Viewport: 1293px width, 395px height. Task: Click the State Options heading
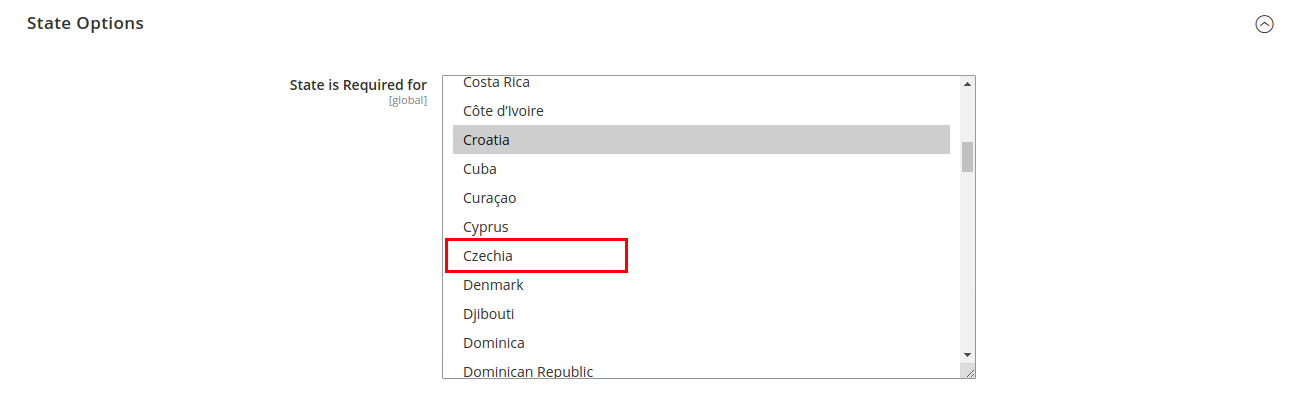[85, 23]
